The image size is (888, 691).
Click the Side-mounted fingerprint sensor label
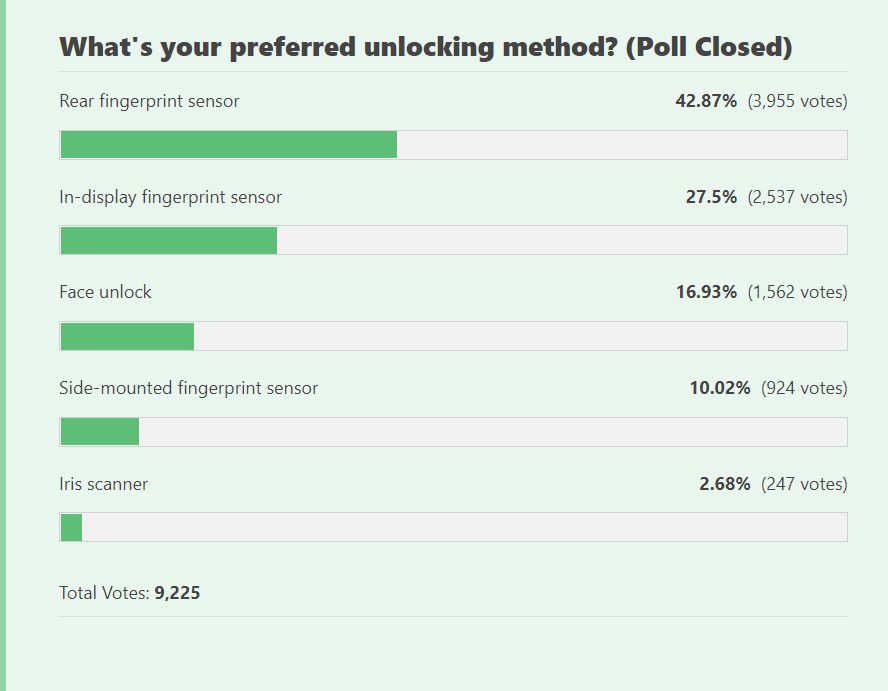click(188, 388)
